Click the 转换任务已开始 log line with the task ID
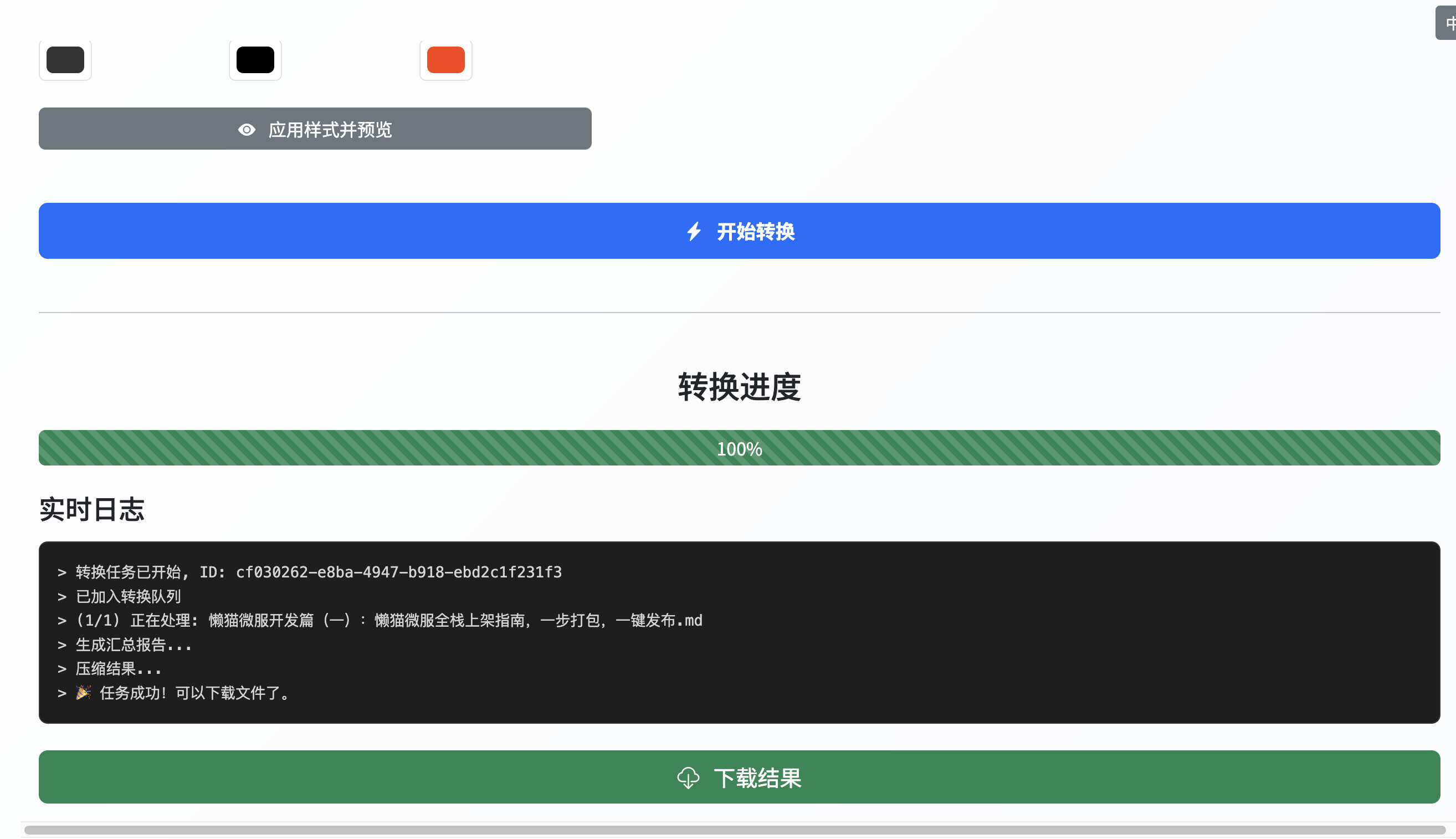1456x839 pixels. 310,572
